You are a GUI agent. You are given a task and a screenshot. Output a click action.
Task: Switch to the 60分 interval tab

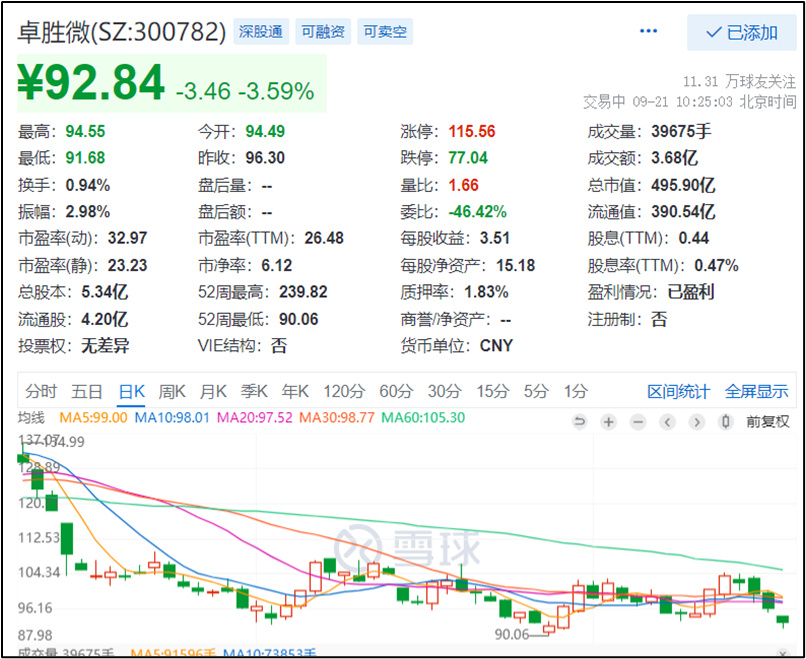[396, 392]
